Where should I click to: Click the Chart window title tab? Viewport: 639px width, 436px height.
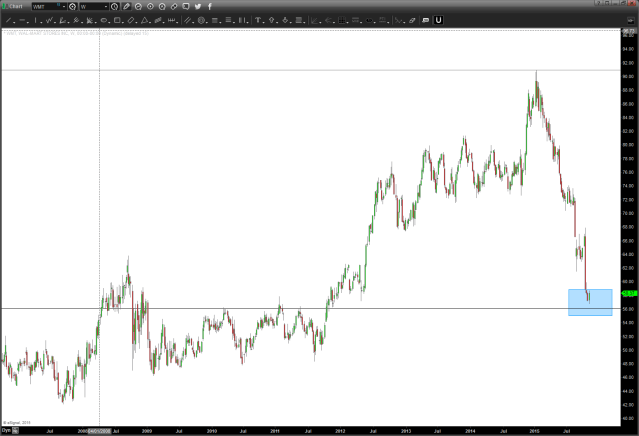click(x=16, y=6)
